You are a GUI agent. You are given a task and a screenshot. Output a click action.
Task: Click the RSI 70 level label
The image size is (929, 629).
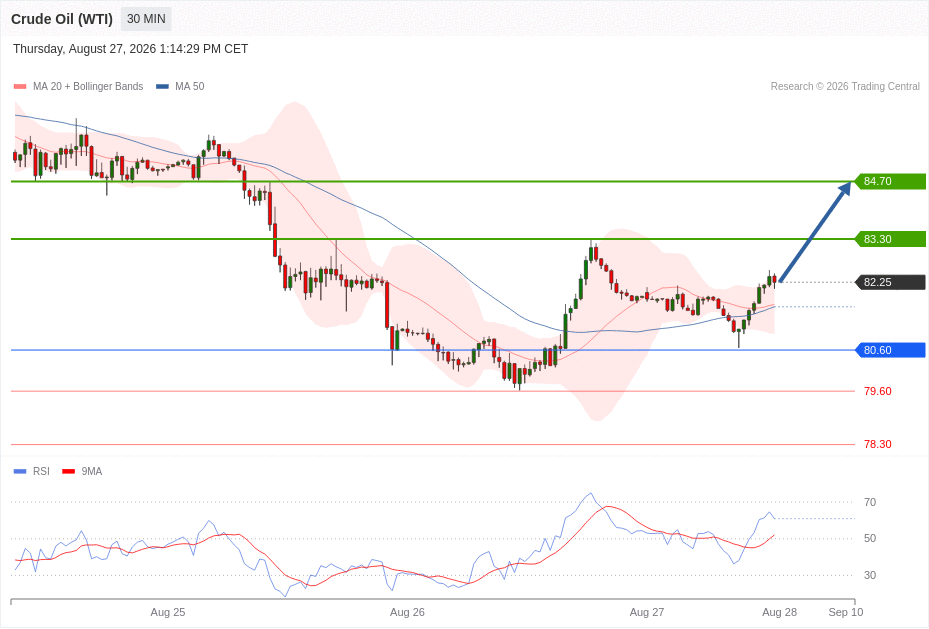(x=870, y=502)
